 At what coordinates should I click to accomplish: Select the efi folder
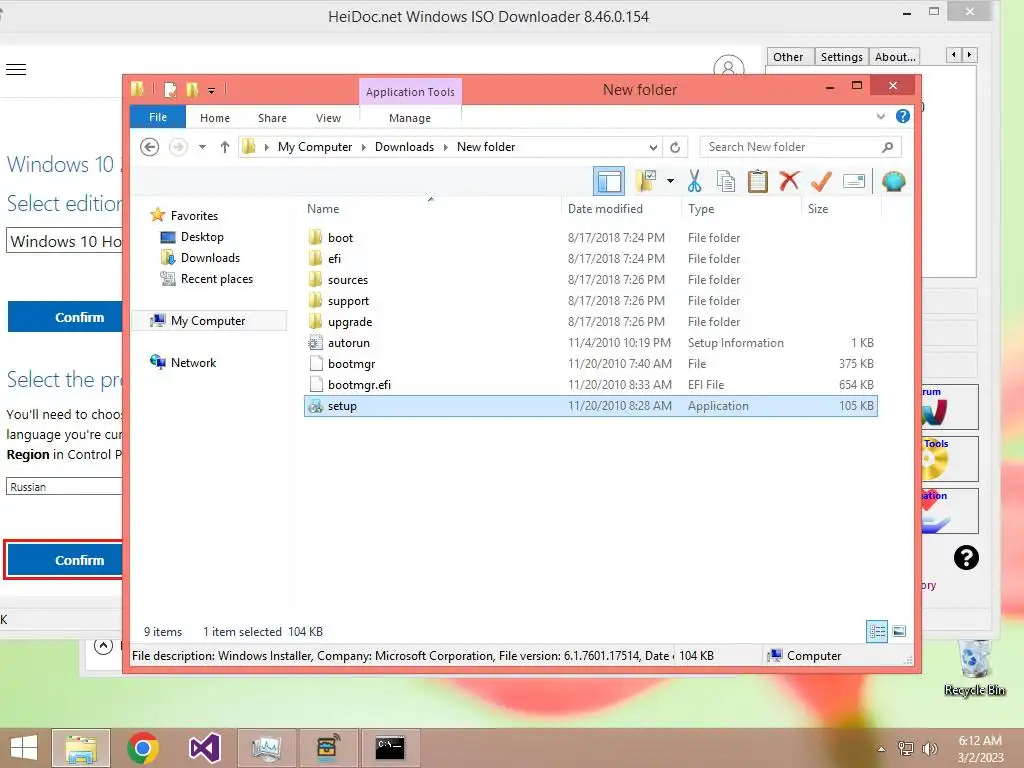pos(590,259)
